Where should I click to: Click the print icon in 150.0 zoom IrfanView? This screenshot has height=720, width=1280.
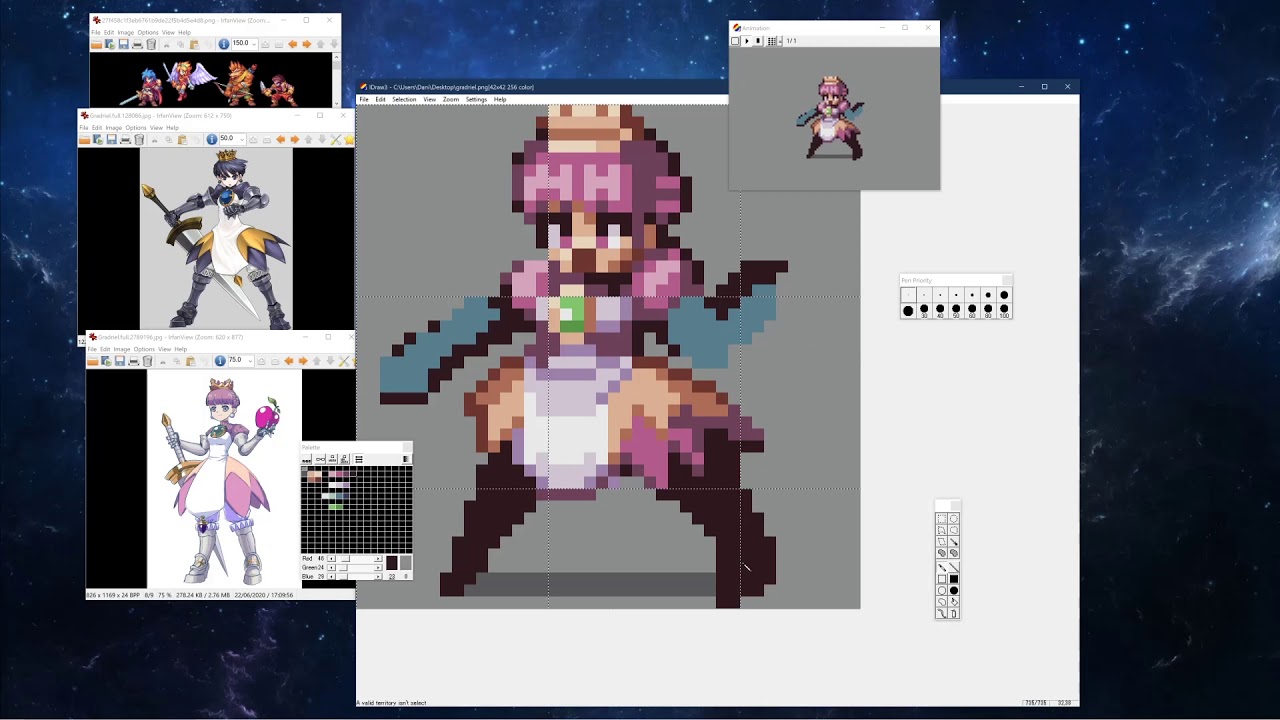click(x=137, y=44)
